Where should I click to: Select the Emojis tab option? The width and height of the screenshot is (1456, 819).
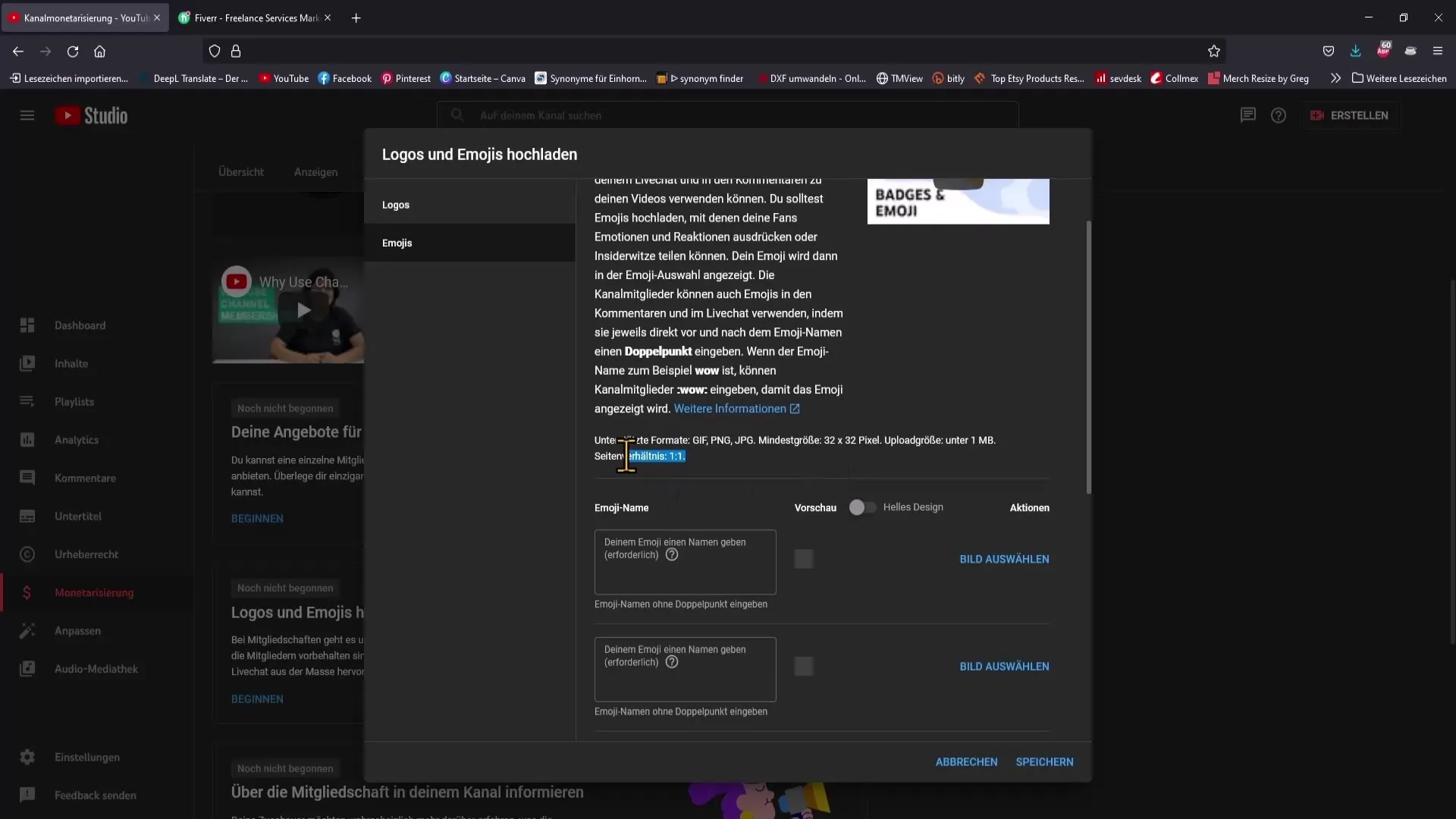(397, 242)
